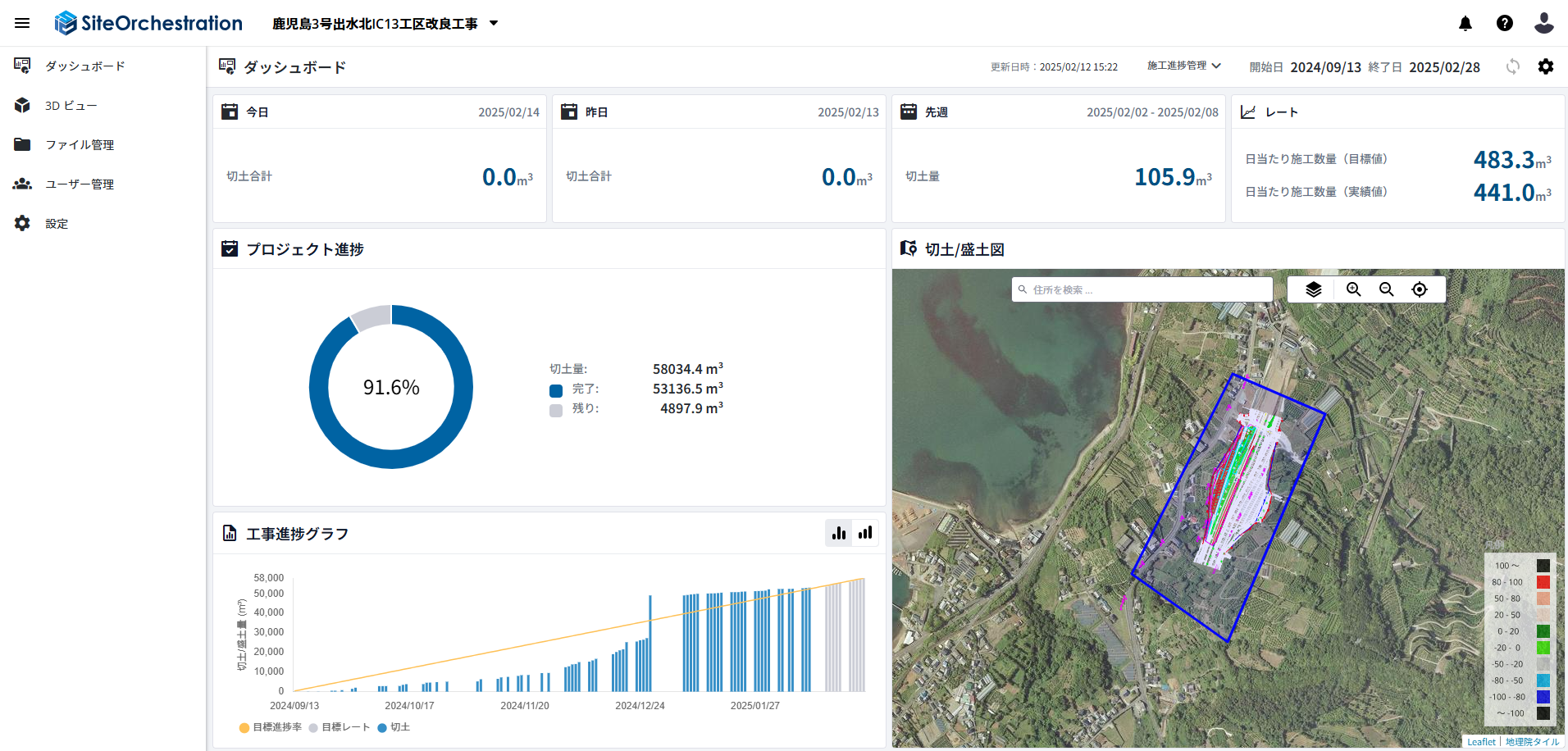Click the dashboard settings gear icon
The image size is (1568, 751).
pos(1546,66)
